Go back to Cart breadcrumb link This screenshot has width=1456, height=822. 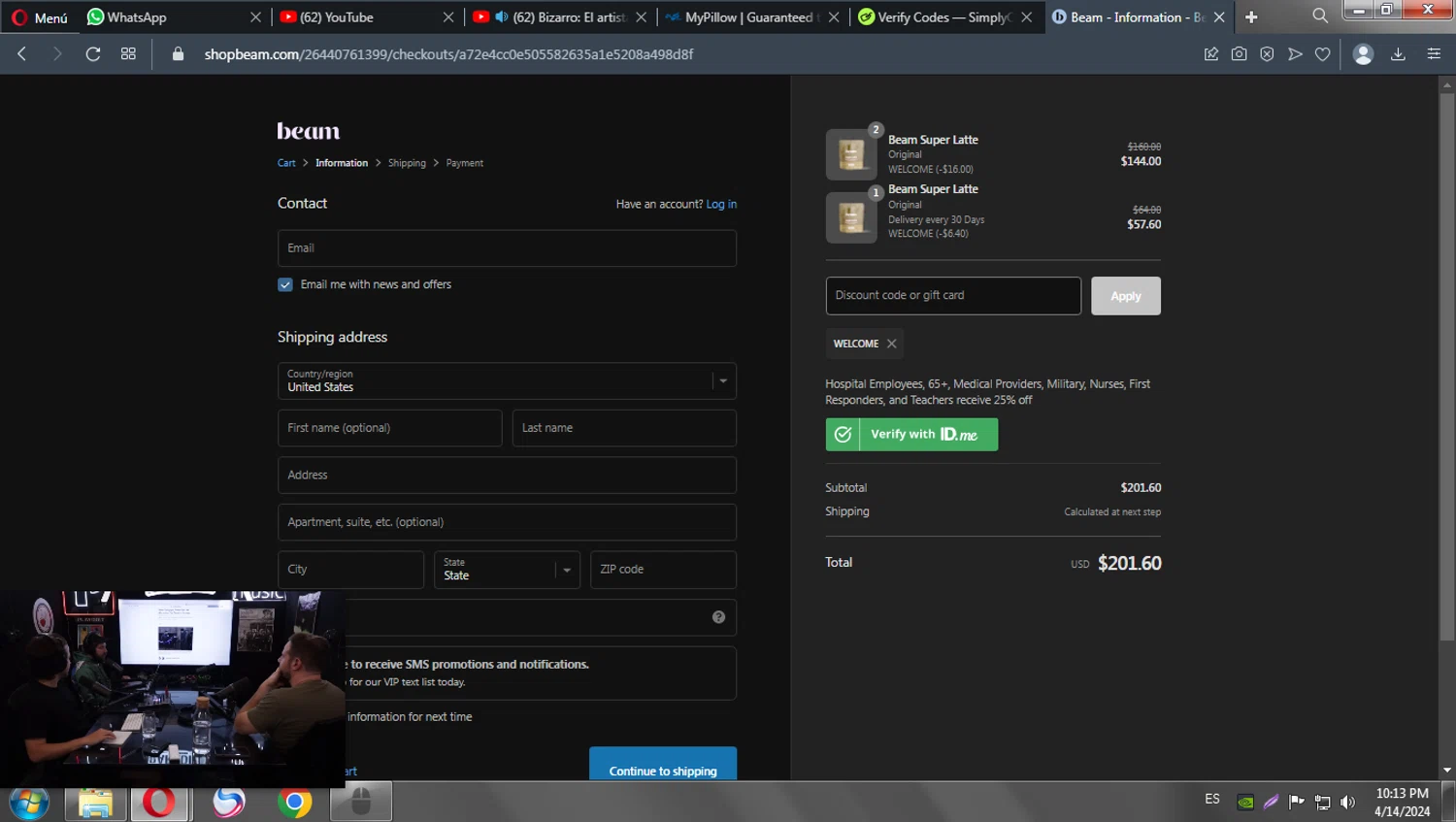286,163
